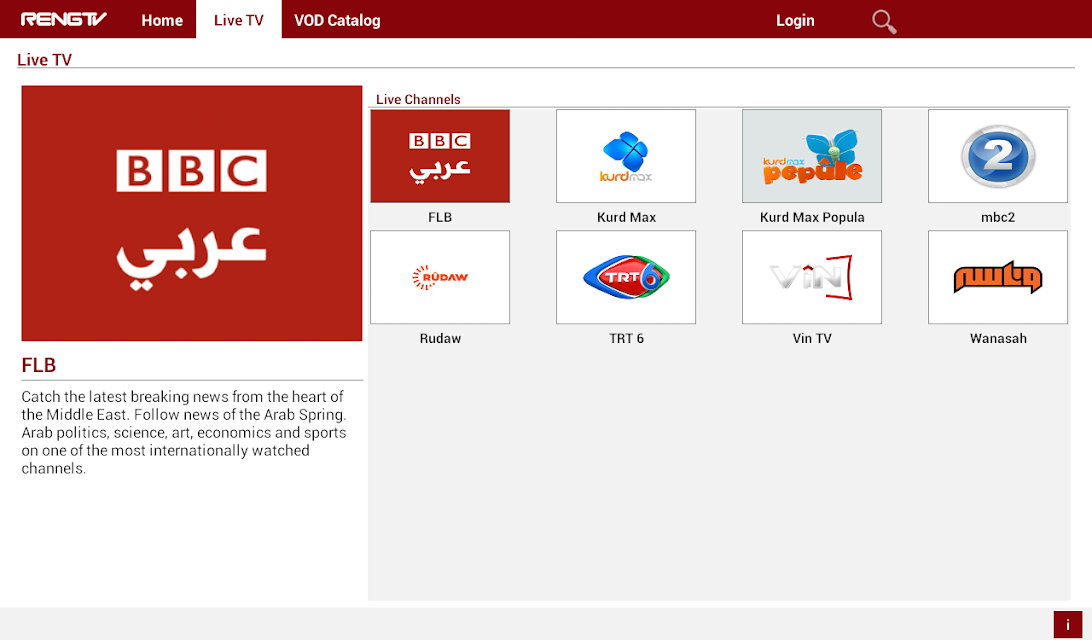1092x640 pixels.
Task: Select the Rudaw channel logo
Action: pyautogui.click(x=440, y=277)
